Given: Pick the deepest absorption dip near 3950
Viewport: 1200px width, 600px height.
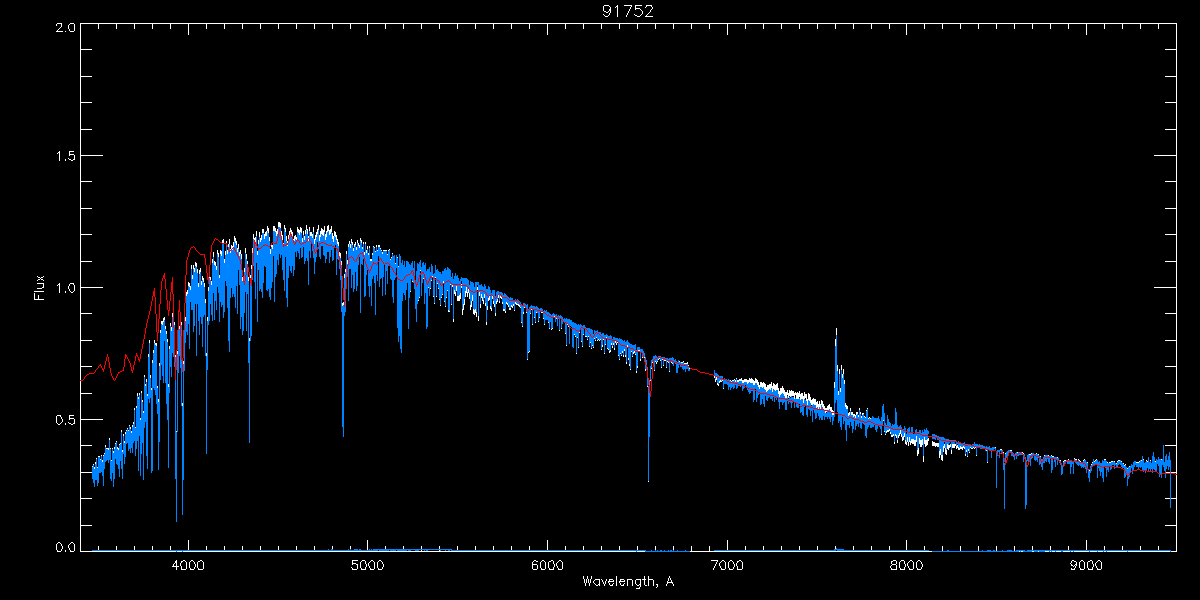Looking at the screenshot, I should point(177,520).
